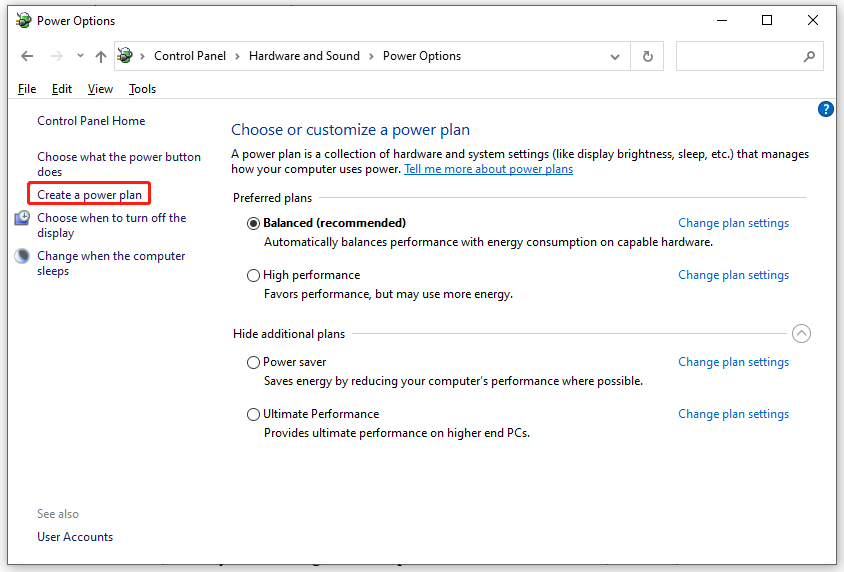Click the monitor icon beside display settings

click(22, 218)
